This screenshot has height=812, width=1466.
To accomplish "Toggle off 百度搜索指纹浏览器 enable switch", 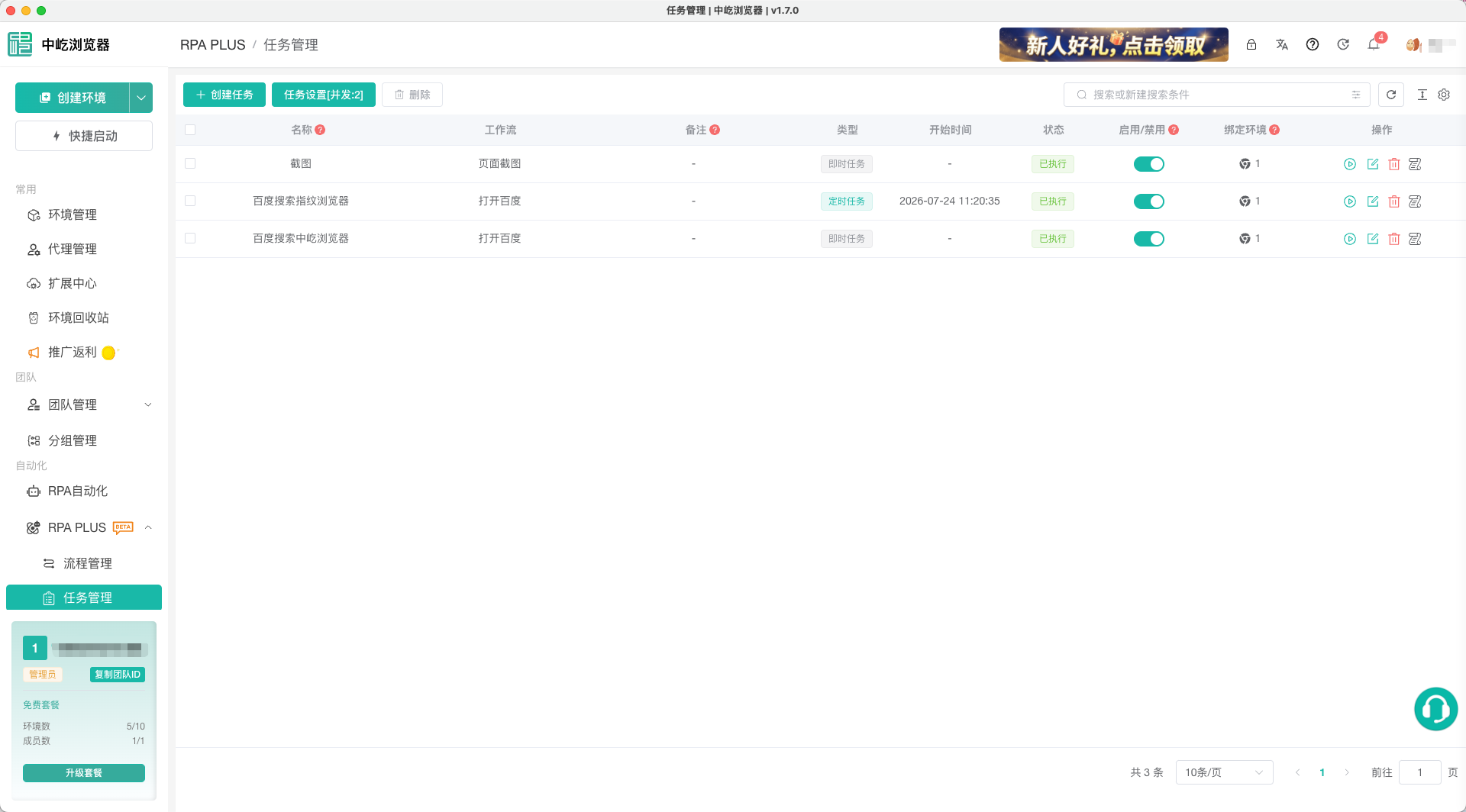I will [x=1149, y=201].
